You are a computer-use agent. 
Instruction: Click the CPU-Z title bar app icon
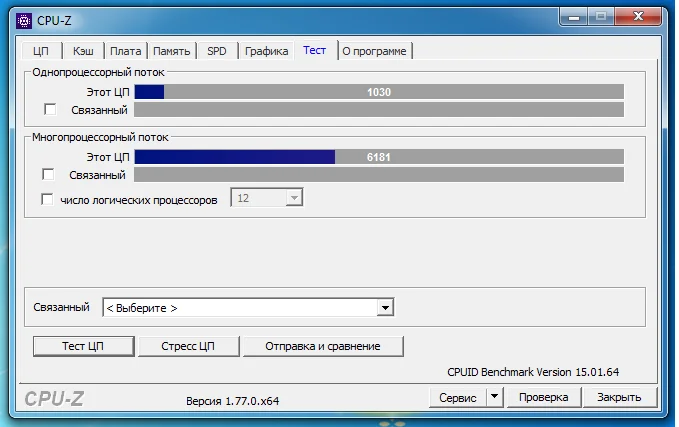tap(24, 20)
